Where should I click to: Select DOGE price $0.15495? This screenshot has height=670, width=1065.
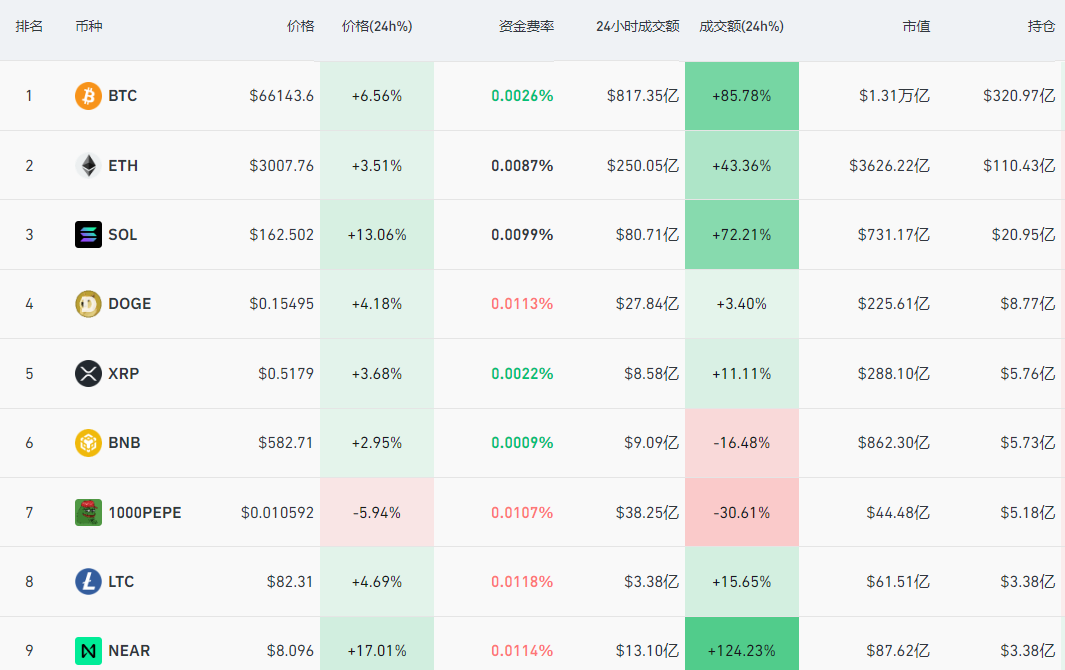point(281,304)
